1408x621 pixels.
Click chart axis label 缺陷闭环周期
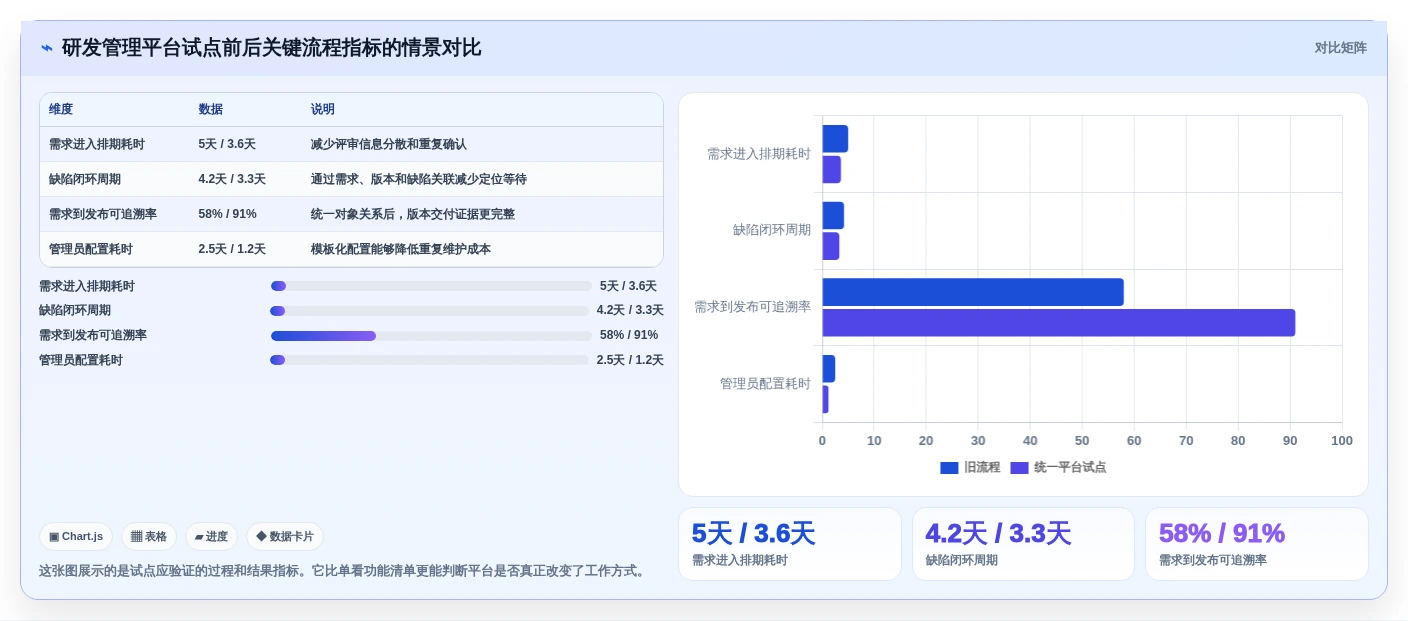[x=772, y=230]
